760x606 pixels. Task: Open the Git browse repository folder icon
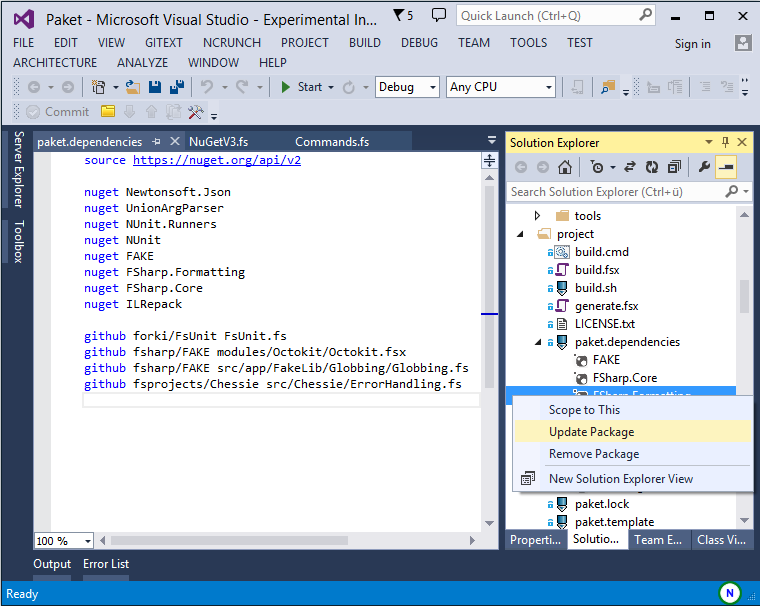pos(108,112)
